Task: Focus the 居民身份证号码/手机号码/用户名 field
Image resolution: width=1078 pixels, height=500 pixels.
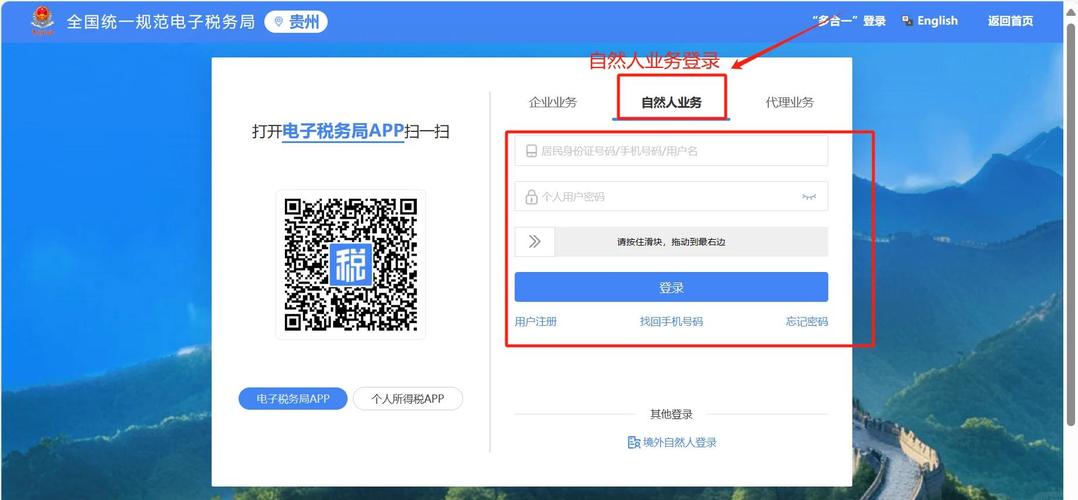Action: pos(671,151)
